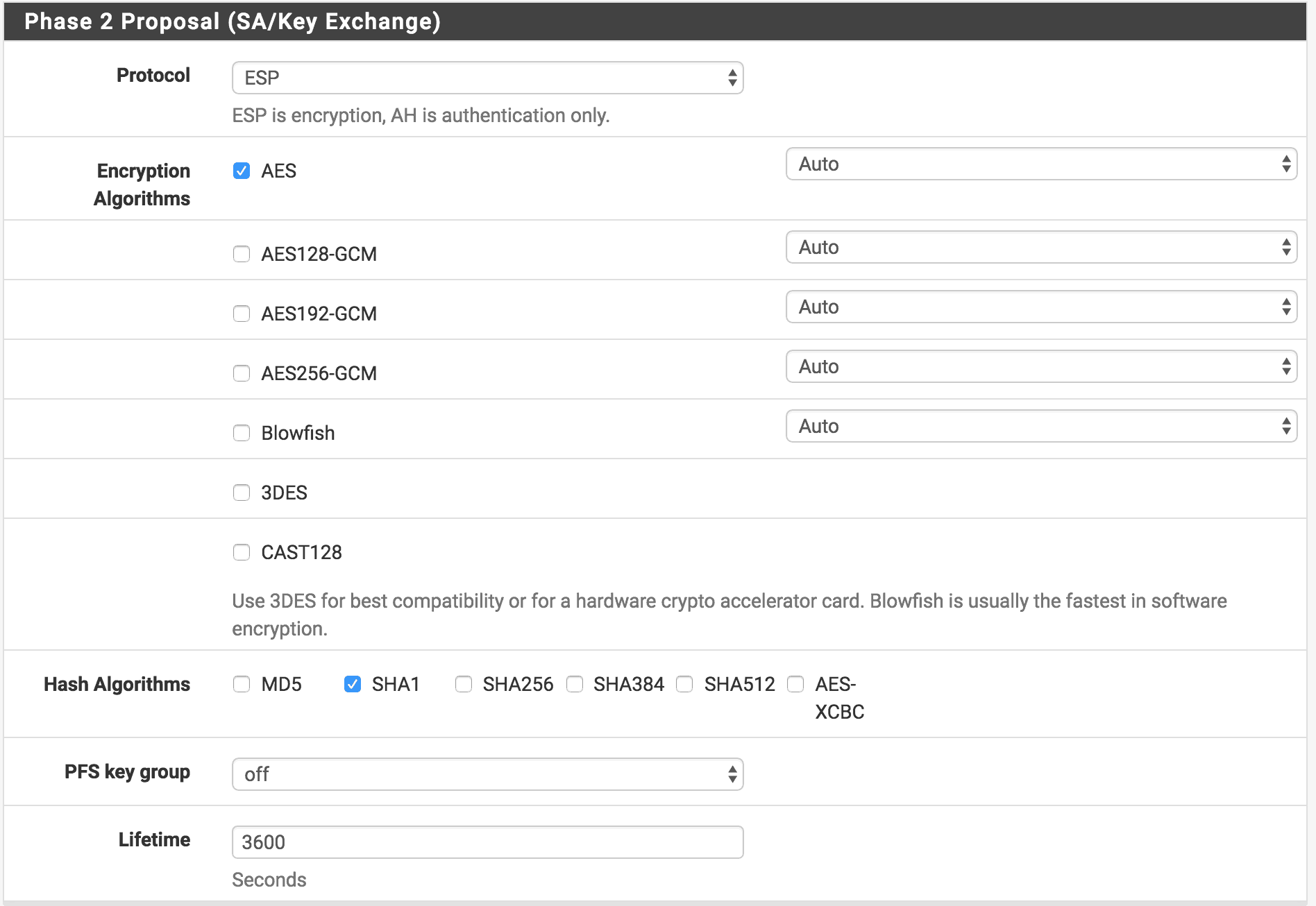The height and width of the screenshot is (906, 1316).
Task: Enable the AES192-GCM checkbox
Action: [242, 314]
